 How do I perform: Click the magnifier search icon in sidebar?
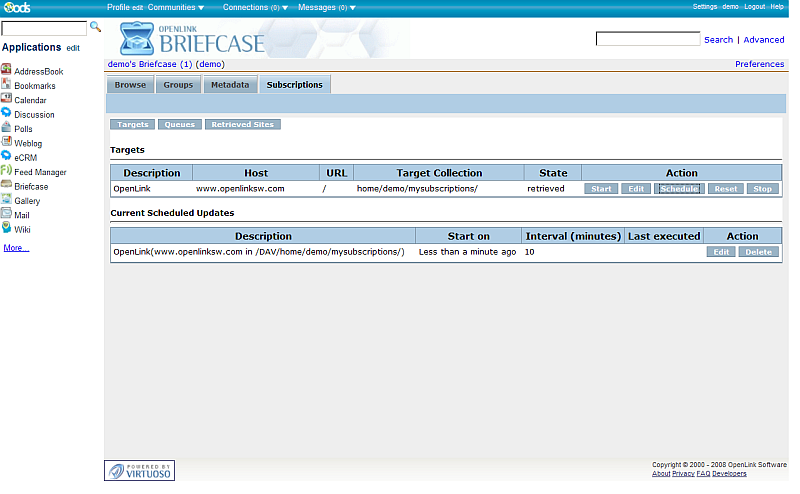pyautogui.click(x=96, y=27)
